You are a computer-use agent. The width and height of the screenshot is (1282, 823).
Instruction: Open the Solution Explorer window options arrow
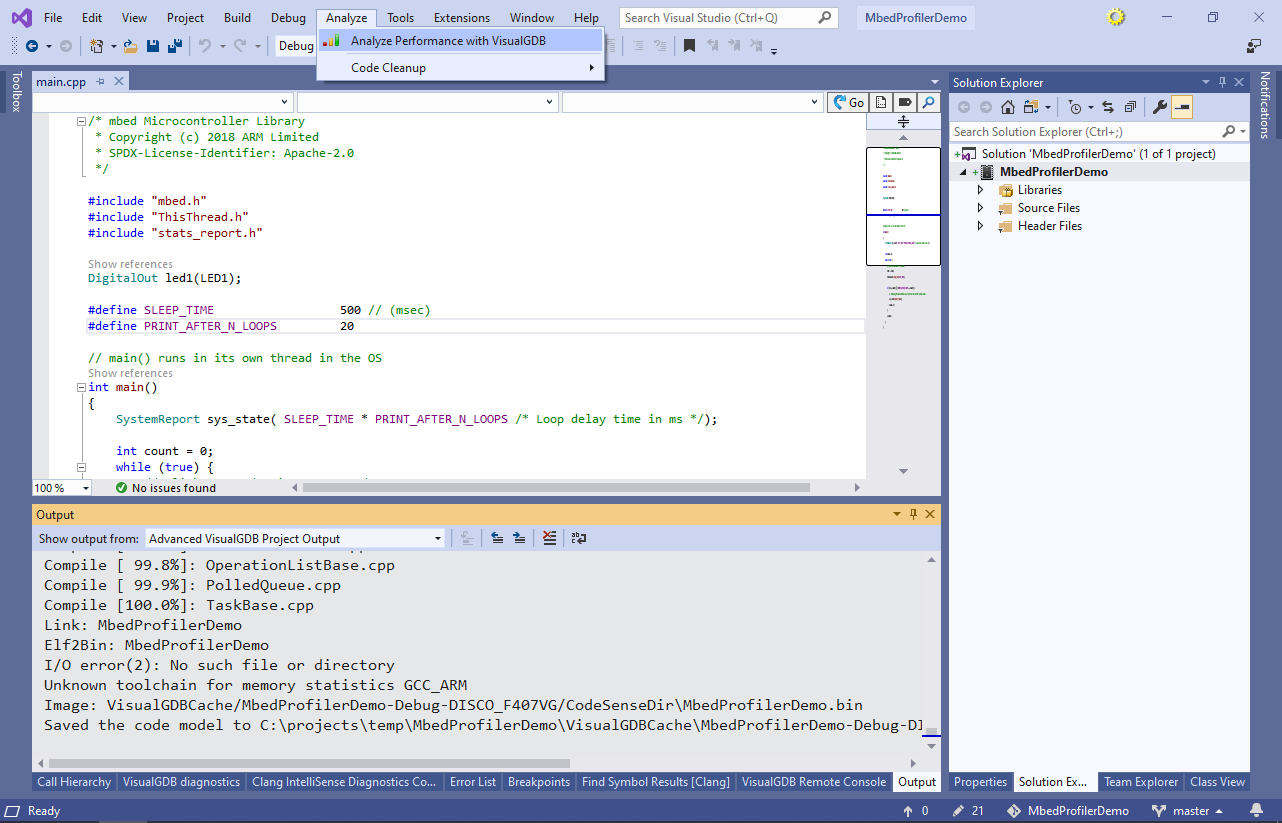tap(1205, 82)
